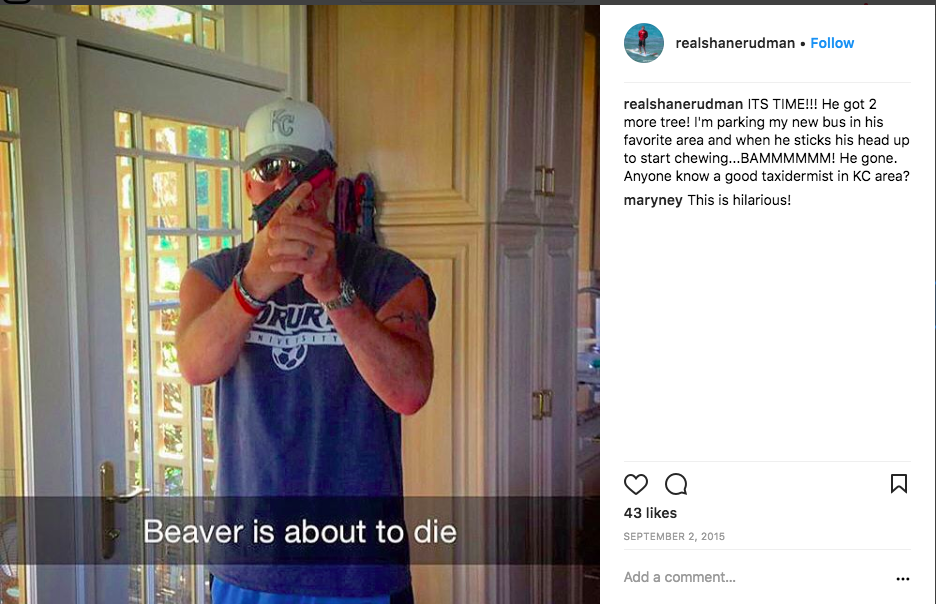Screen dimensions: 936x604
Task: Like the post with the heart icon
Action: [x=636, y=484]
